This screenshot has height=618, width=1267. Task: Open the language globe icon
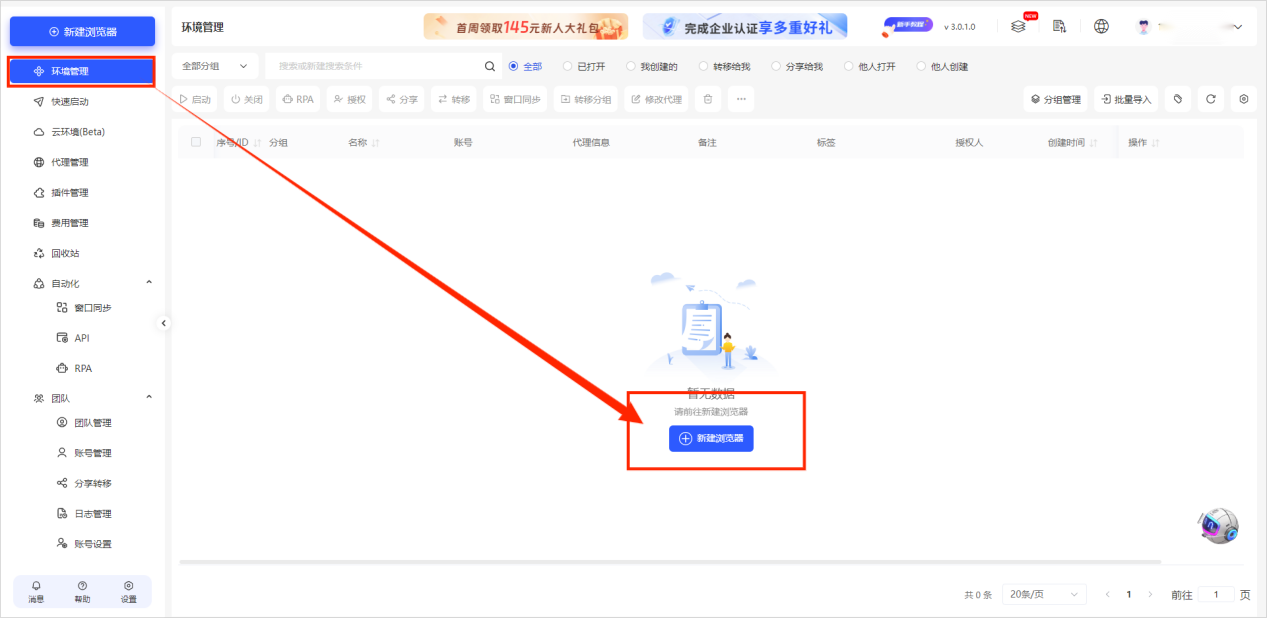click(1101, 27)
